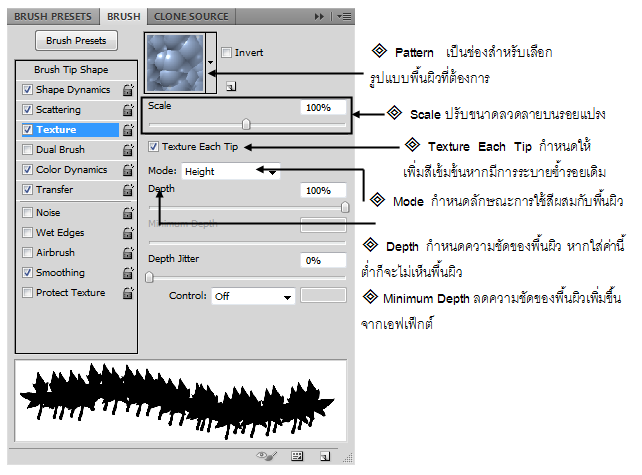Viewport: 642px width, 475px height.
Task: Click the new brush icon in the bottom bar
Action: point(325,456)
